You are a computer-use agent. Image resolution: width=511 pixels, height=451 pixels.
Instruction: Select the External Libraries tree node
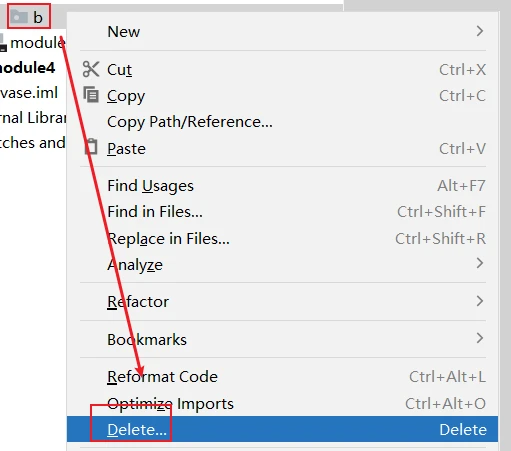pyautogui.click(x=33, y=118)
